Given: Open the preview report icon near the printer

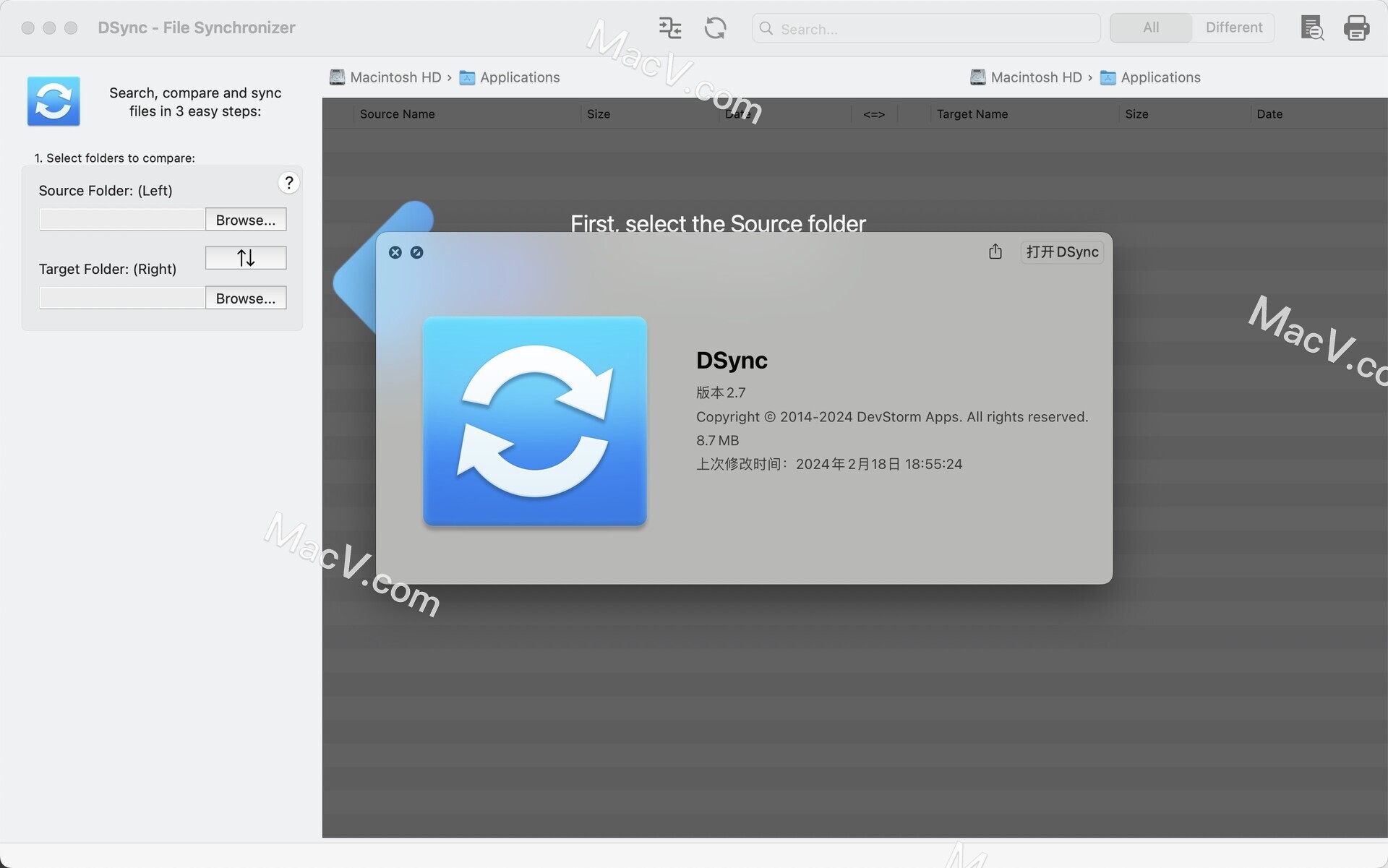Looking at the screenshot, I should 1311,27.
